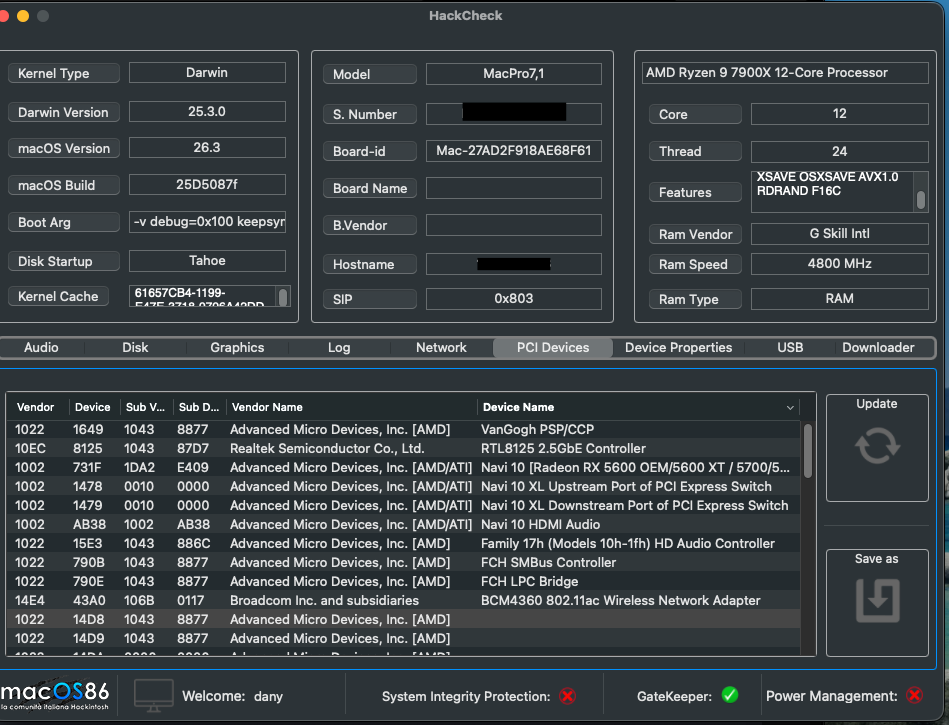Click the Power Management red X icon
949x725 pixels.
point(914,696)
